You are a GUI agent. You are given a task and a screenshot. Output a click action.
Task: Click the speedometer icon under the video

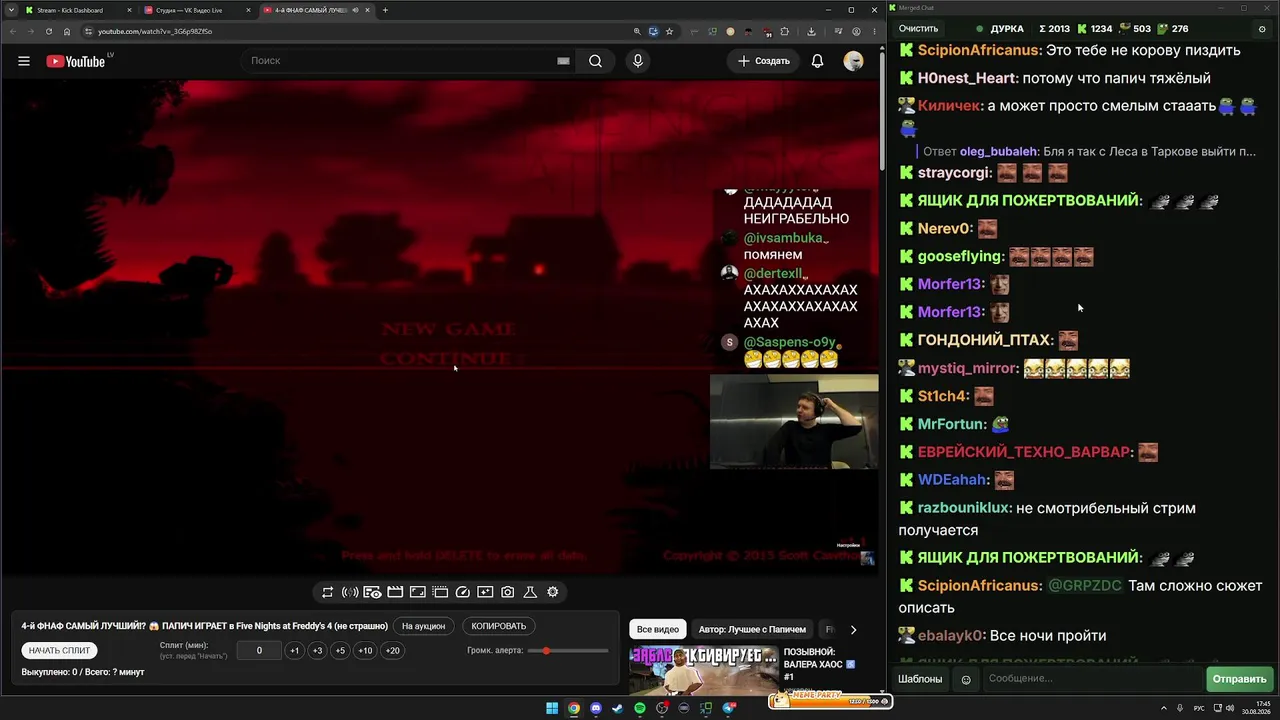point(463,592)
